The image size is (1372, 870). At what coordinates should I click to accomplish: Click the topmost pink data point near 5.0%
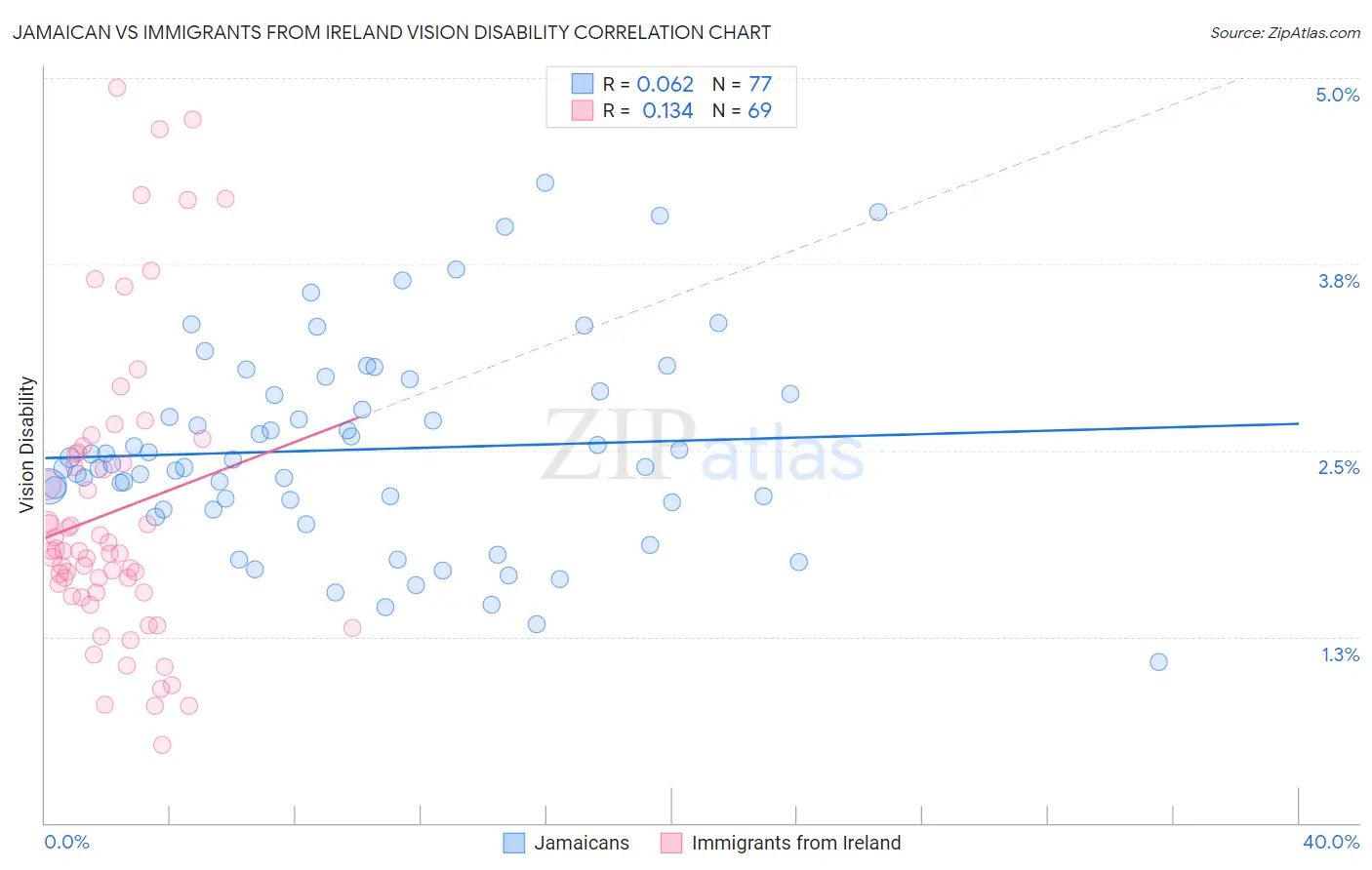point(117,88)
